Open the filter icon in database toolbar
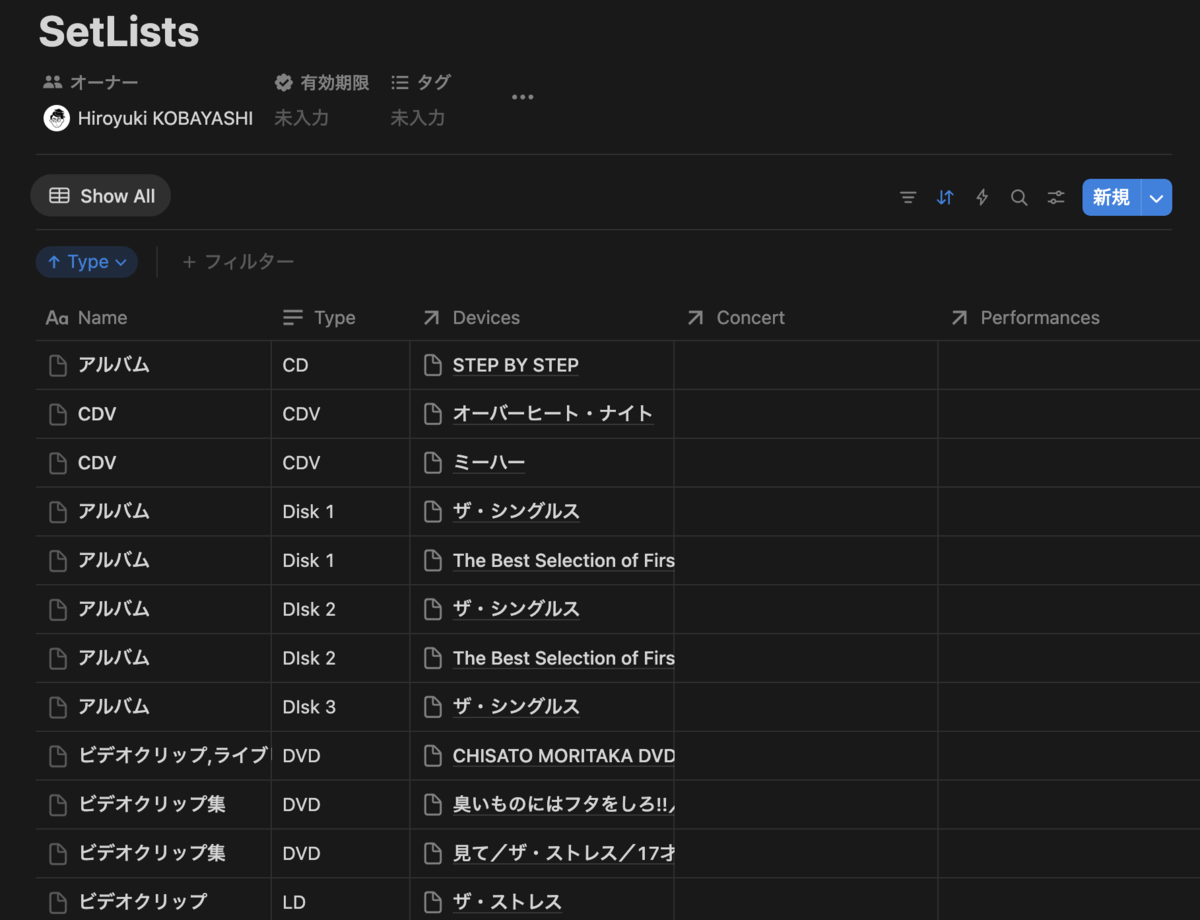The height and width of the screenshot is (920, 1200). point(908,198)
